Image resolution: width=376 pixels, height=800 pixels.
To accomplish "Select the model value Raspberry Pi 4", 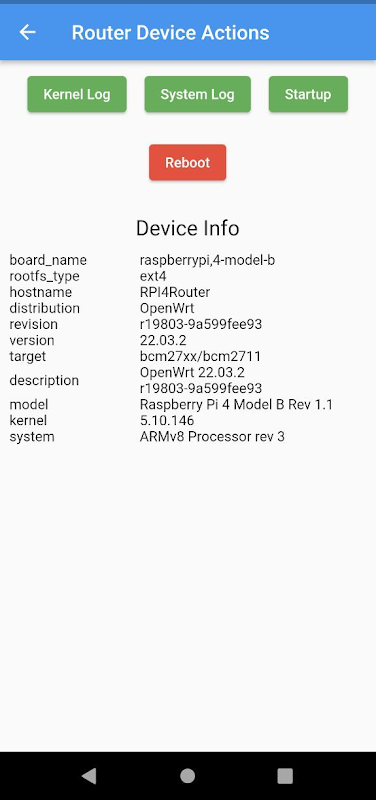I will 236,405.
